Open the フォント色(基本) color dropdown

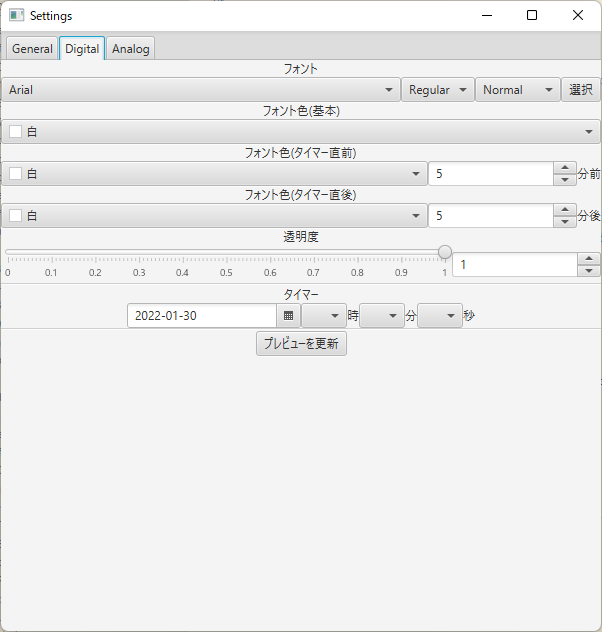pos(301,132)
